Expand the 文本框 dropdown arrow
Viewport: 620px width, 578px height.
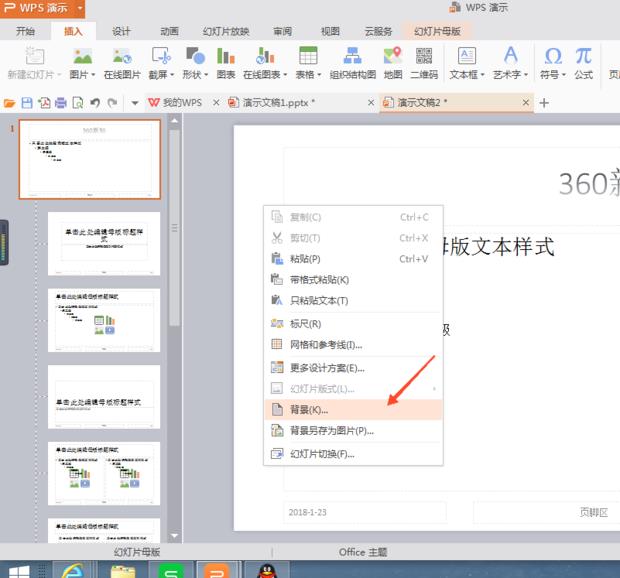(x=482, y=75)
